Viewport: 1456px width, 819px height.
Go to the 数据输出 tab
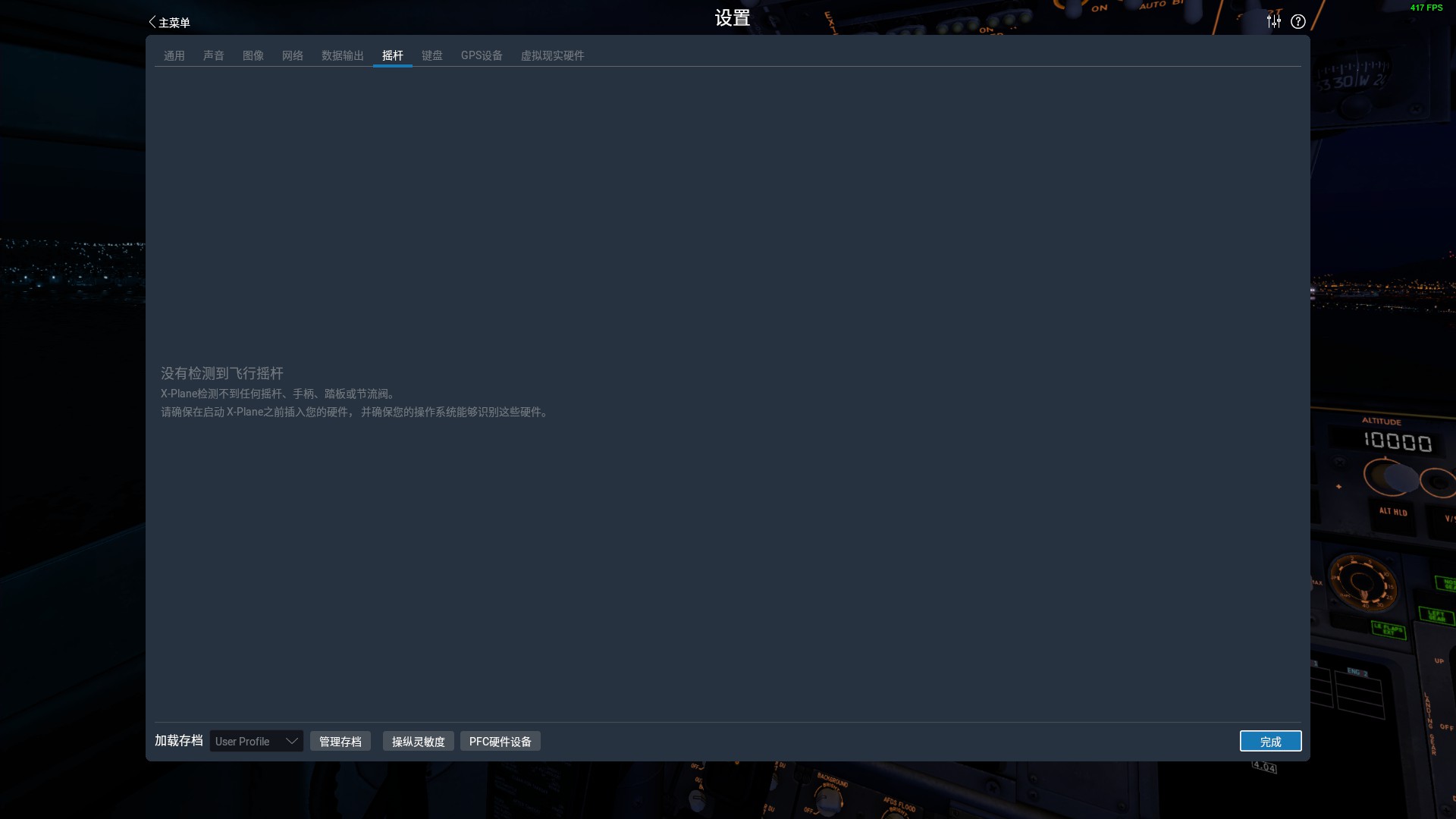click(x=342, y=55)
